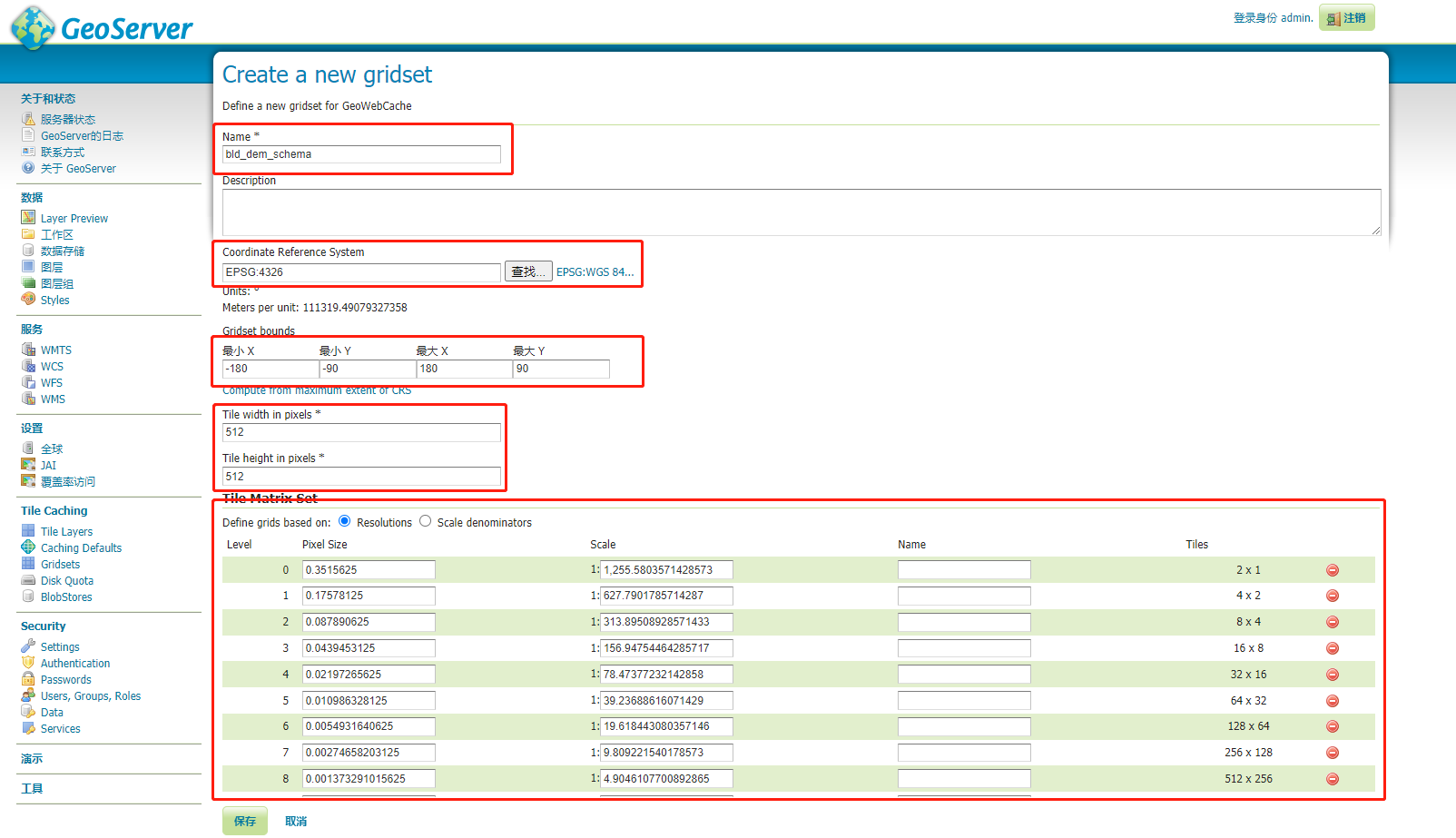Click the level 5 Name field
The width and height of the screenshot is (1456, 838).
click(x=964, y=701)
